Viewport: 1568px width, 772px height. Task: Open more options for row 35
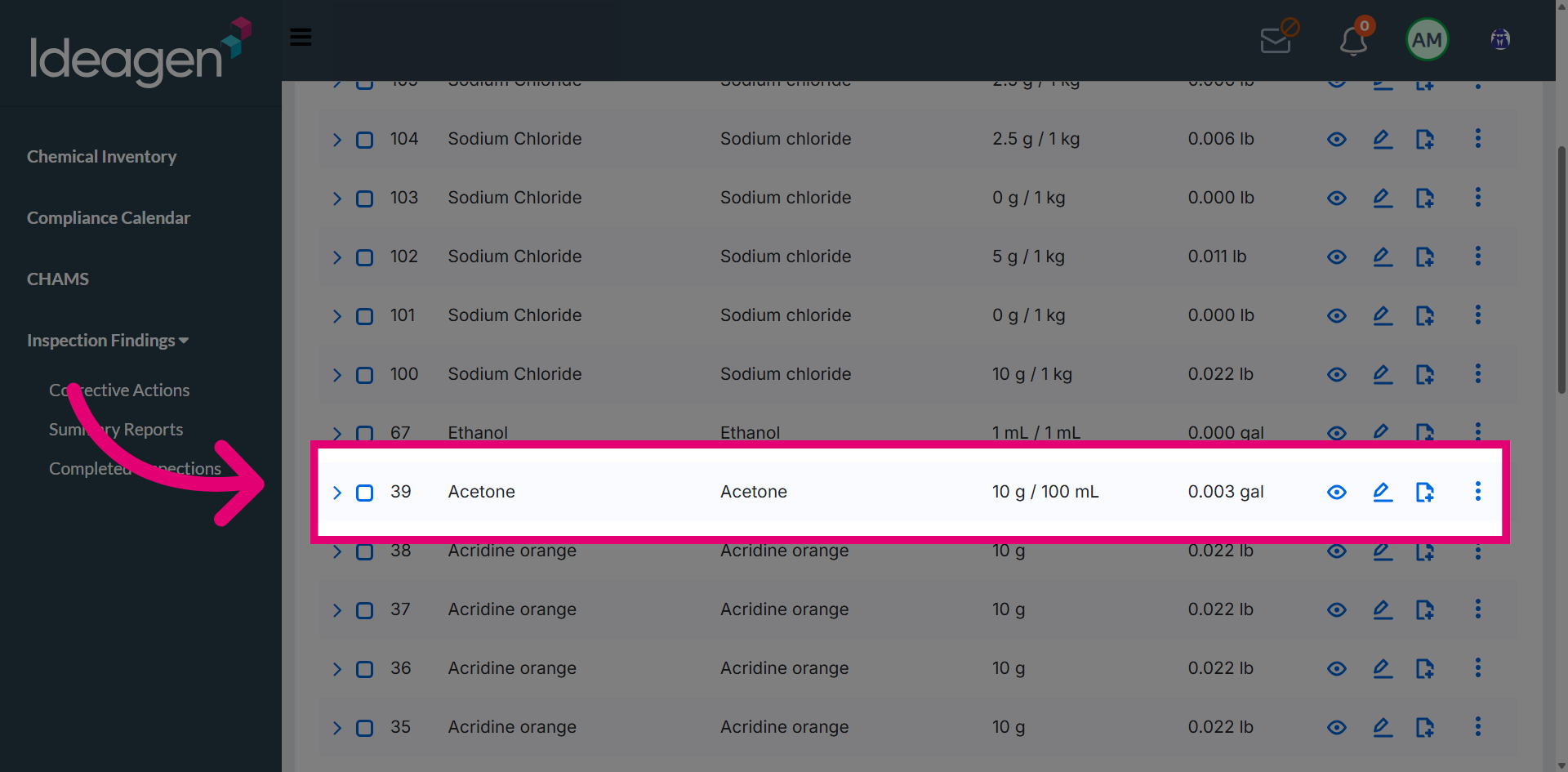click(x=1477, y=726)
